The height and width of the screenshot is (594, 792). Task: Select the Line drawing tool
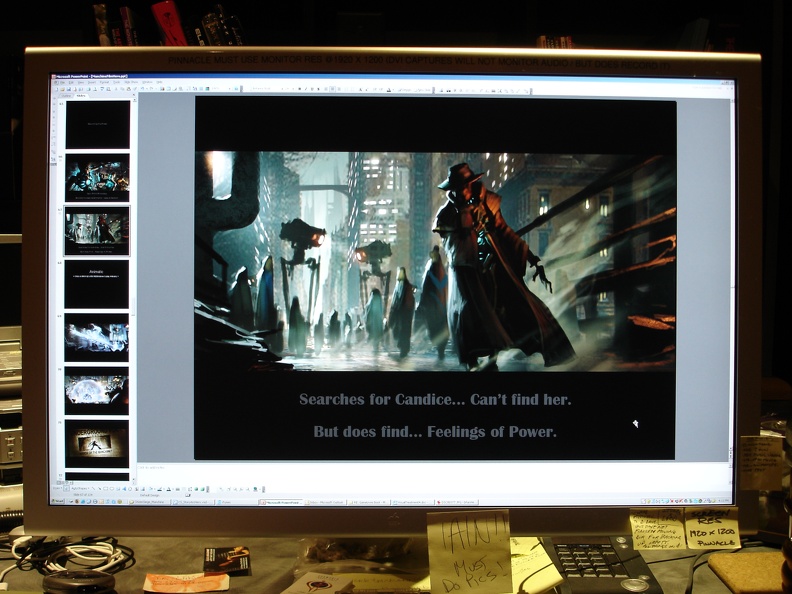click(93, 488)
